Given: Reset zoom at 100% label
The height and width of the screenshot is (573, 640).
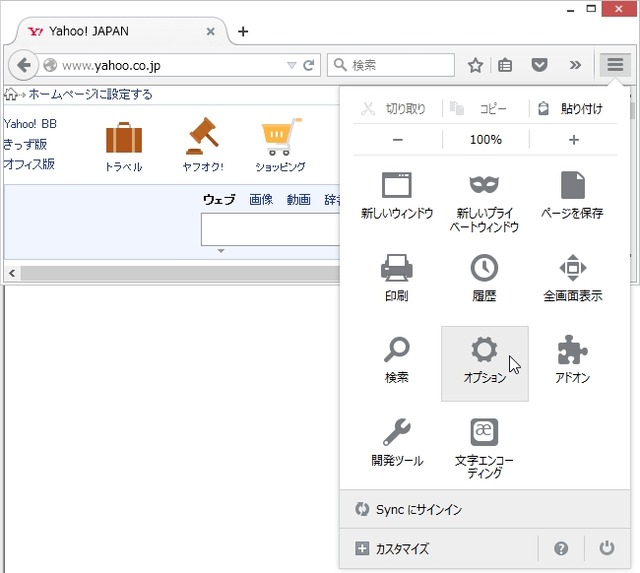Looking at the screenshot, I should tap(486, 140).
